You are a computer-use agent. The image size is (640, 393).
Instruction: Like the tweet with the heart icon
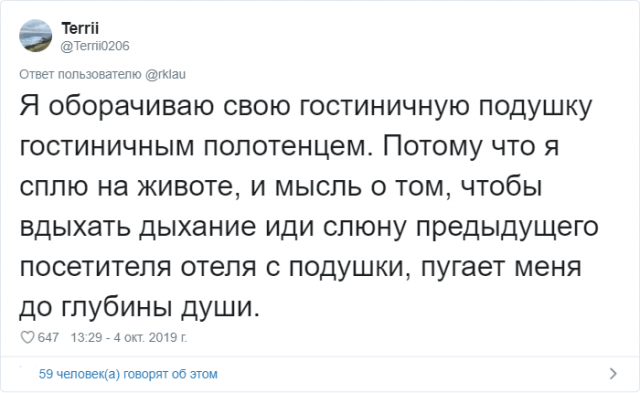click(27, 337)
